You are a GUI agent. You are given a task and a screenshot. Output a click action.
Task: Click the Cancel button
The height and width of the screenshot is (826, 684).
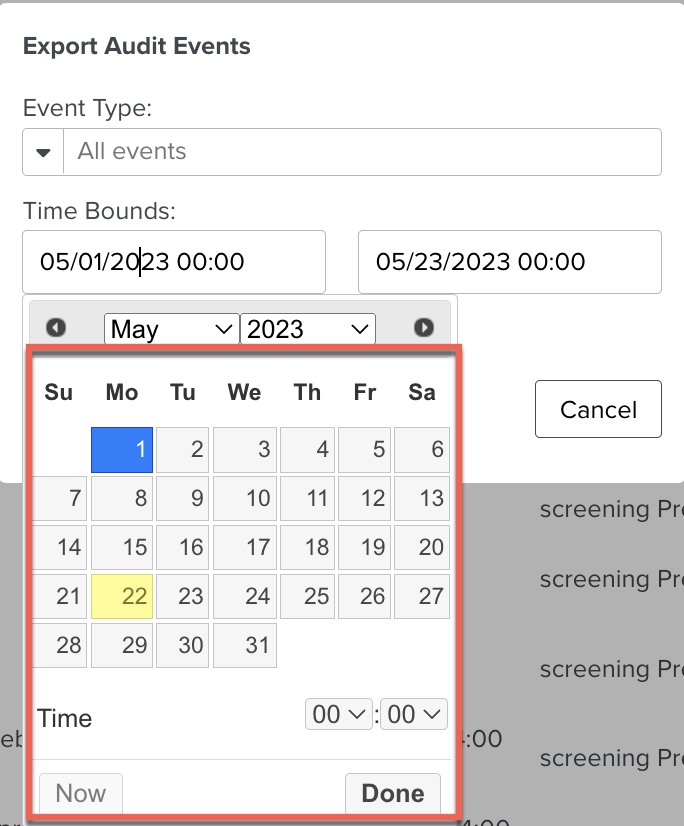coord(598,409)
